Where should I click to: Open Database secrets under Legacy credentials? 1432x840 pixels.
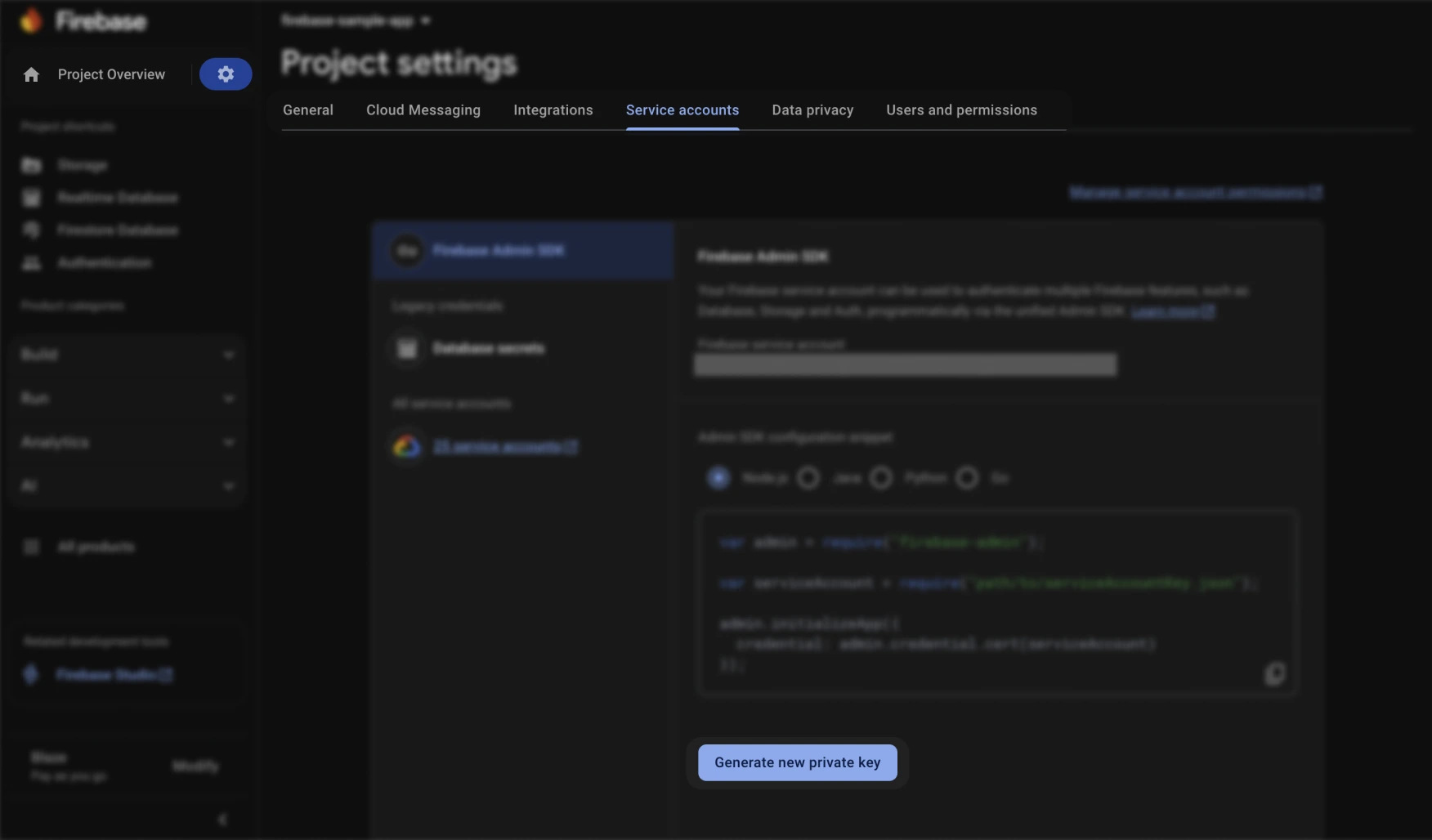click(489, 348)
